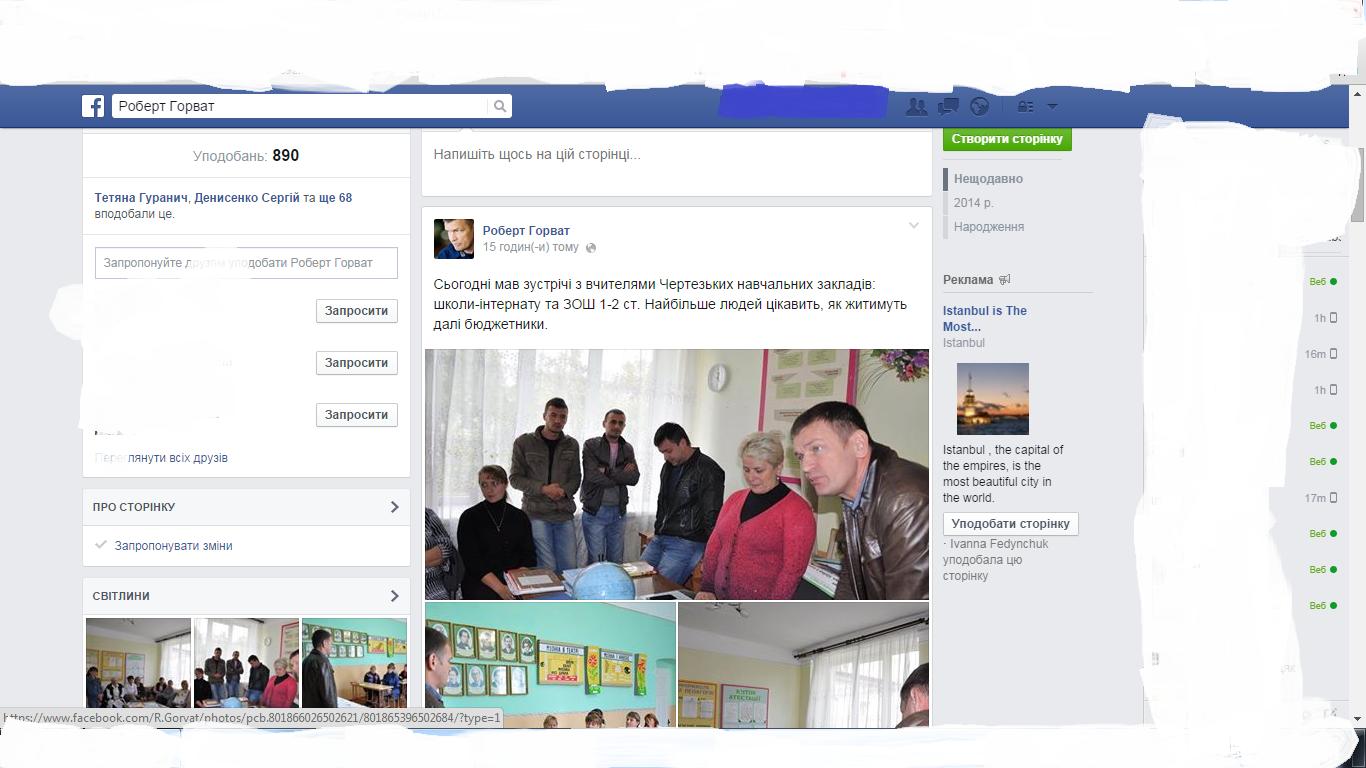Click the Запропонувати зміни link

(x=173, y=546)
